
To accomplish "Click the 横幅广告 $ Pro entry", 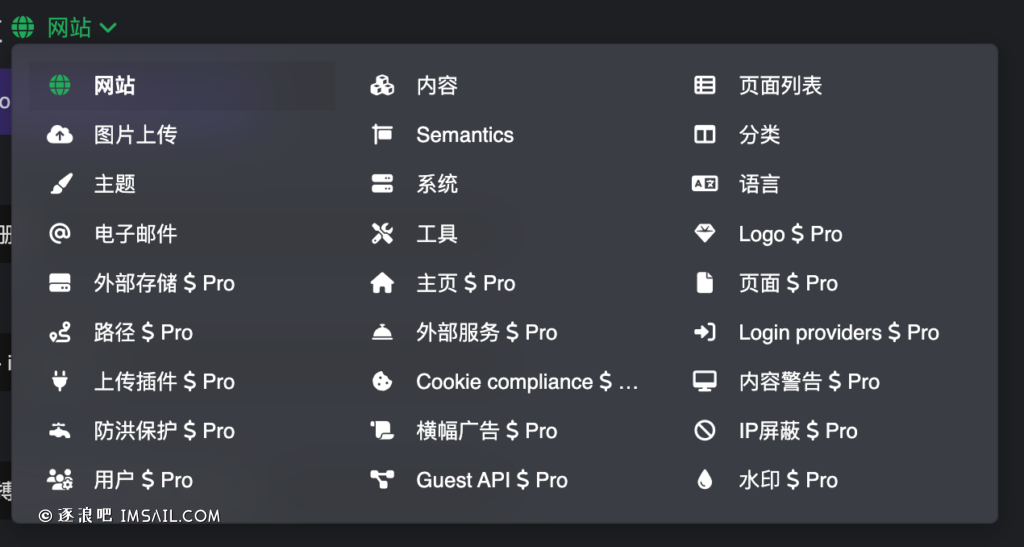I will coord(486,431).
